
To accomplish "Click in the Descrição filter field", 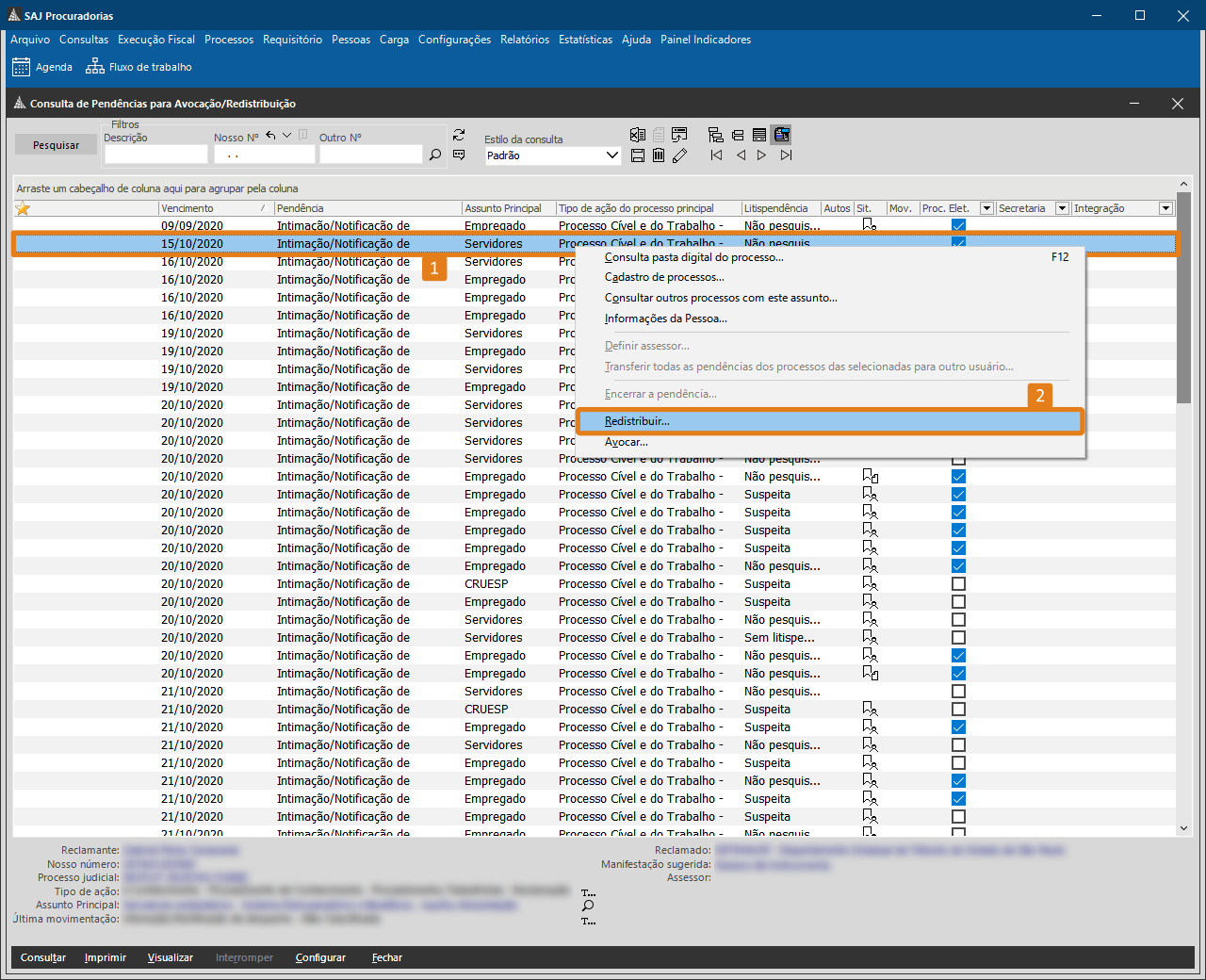I will 155,155.
